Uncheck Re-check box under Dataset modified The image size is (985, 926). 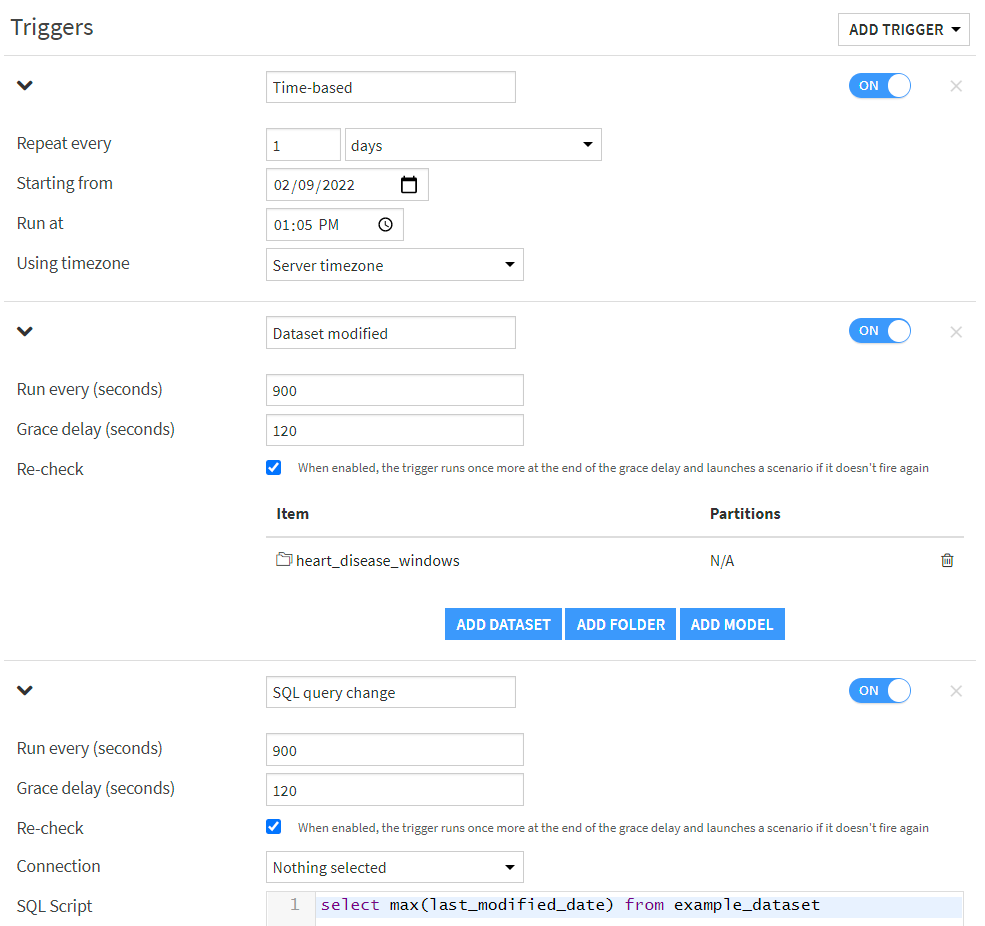click(273, 467)
